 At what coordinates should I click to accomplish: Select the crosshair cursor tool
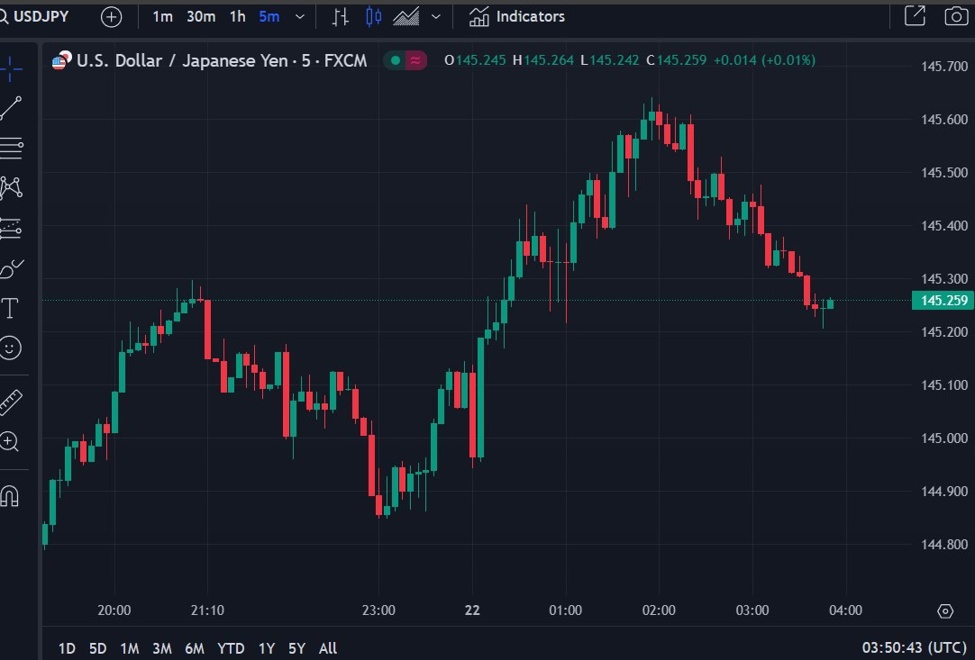pyautogui.click(x=11, y=69)
